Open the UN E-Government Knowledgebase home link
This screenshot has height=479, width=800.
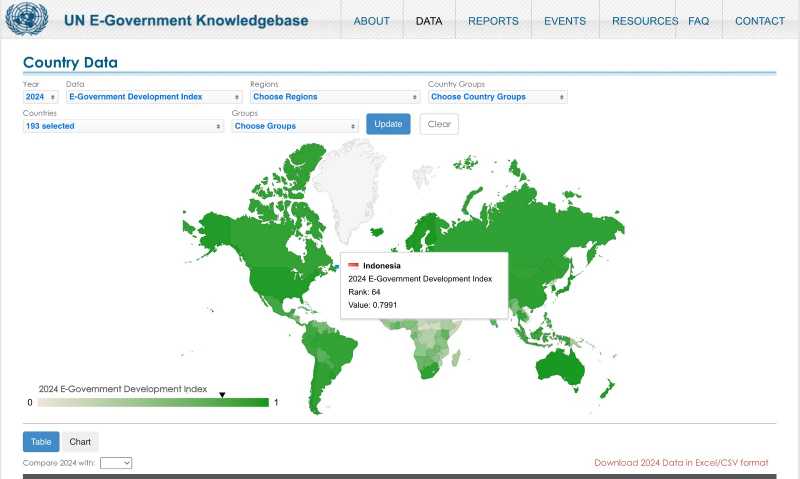(186, 20)
